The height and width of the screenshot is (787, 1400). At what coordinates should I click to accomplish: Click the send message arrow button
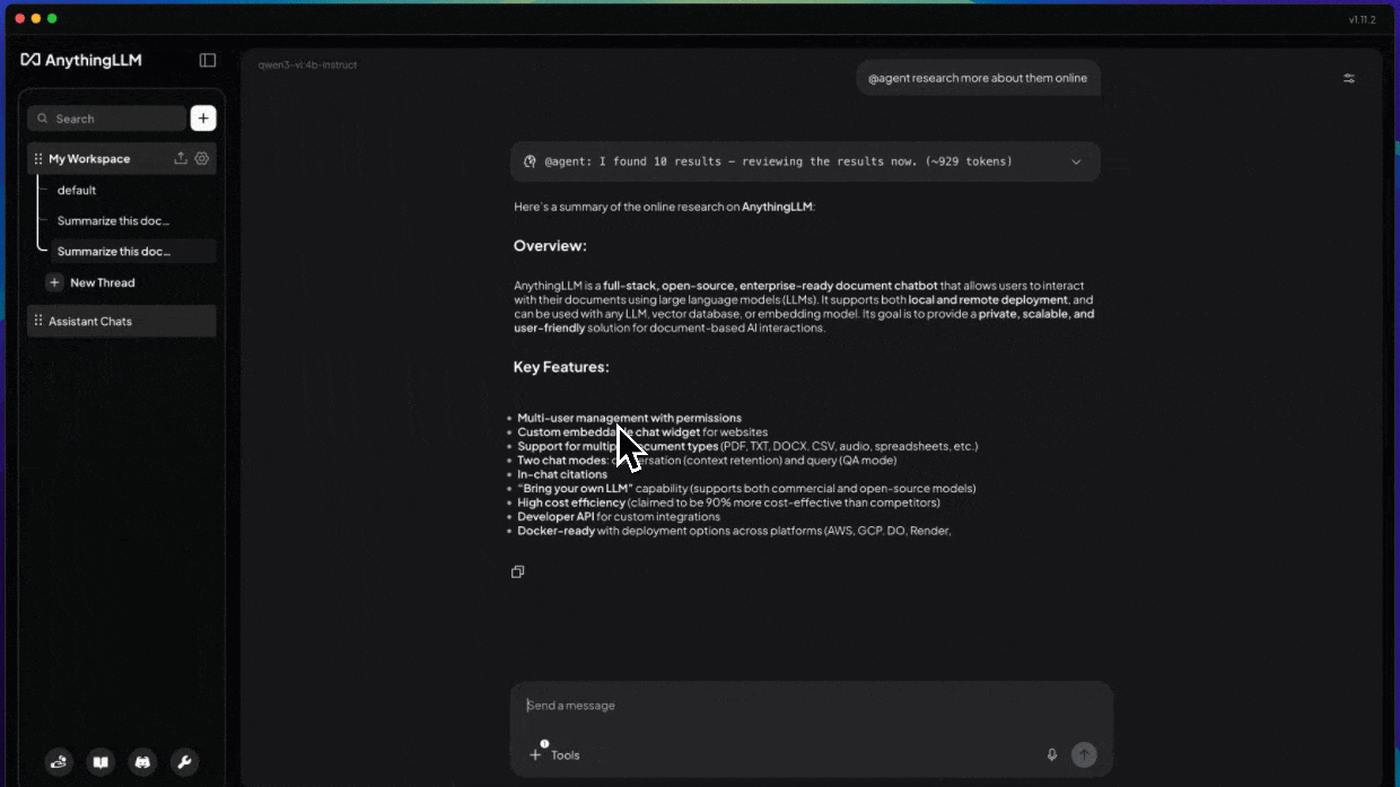[x=1084, y=755]
